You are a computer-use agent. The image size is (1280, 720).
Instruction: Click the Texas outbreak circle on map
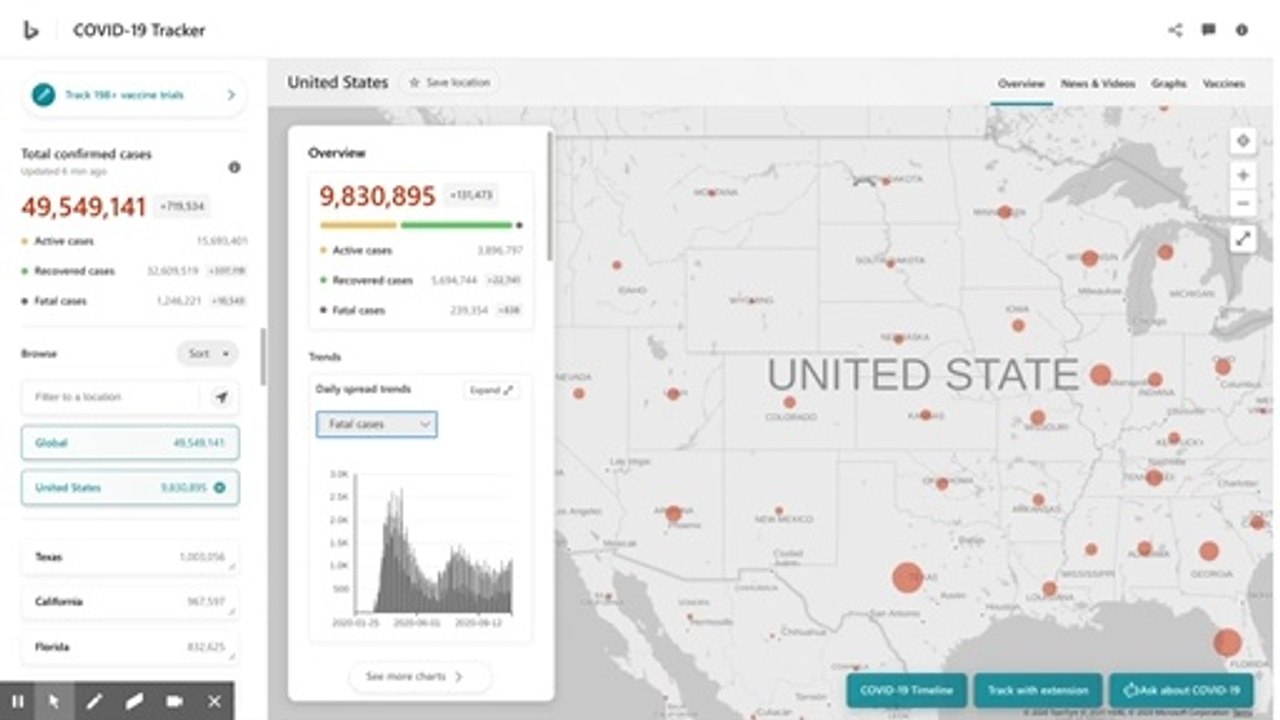tap(907, 578)
